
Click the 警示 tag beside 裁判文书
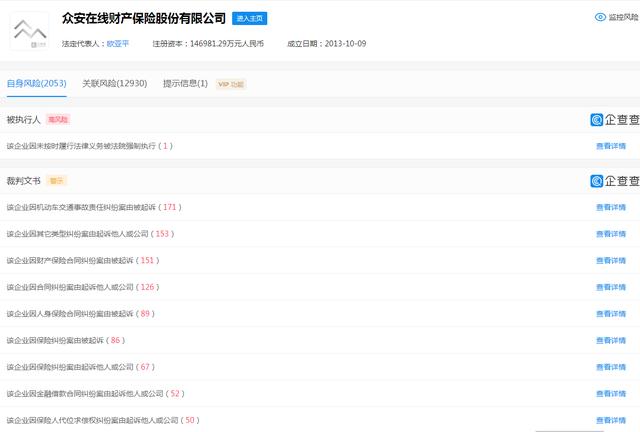pos(57,181)
